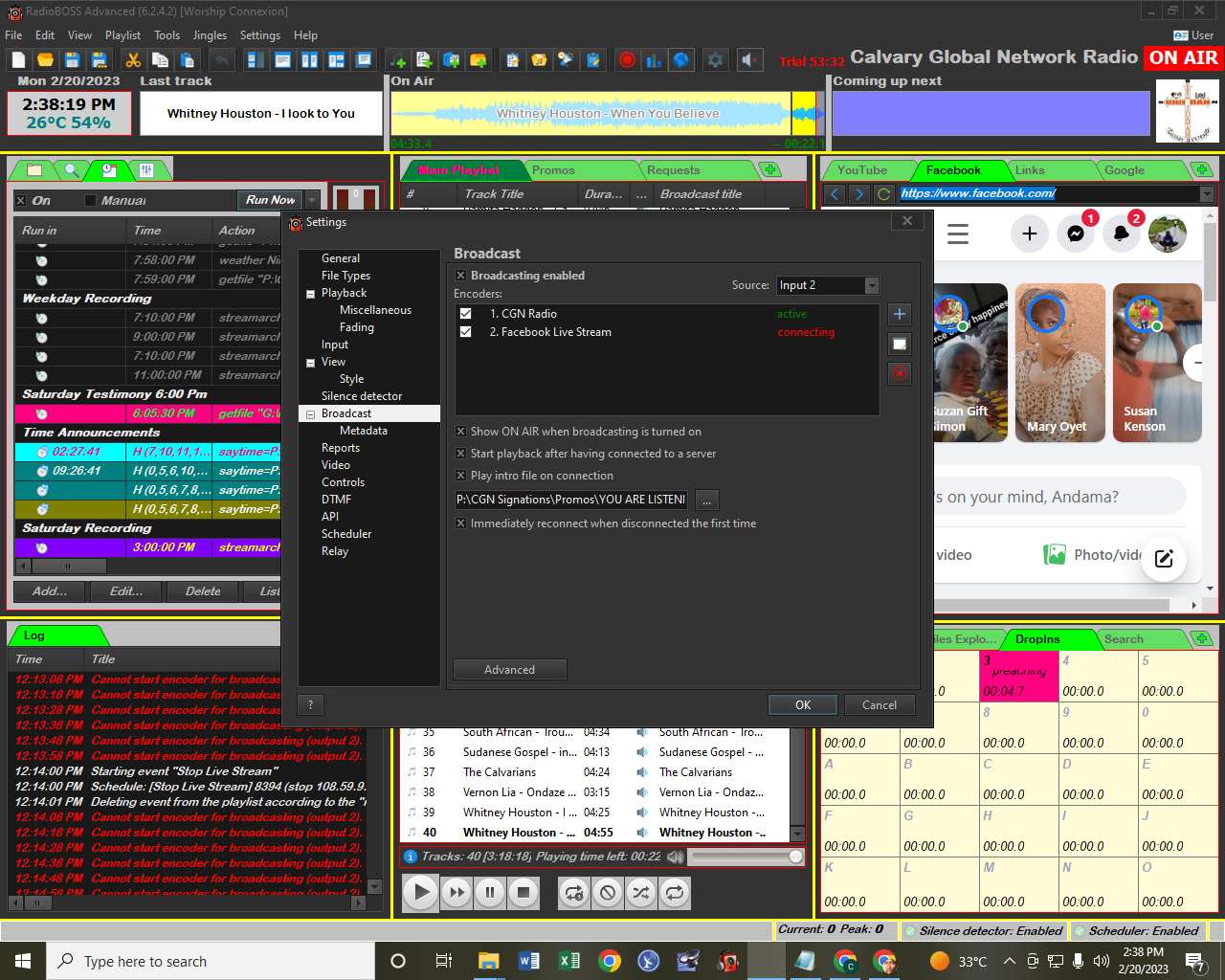
Task: Click Add... in the scheduler panel
Action: click(x=50, y=591)
